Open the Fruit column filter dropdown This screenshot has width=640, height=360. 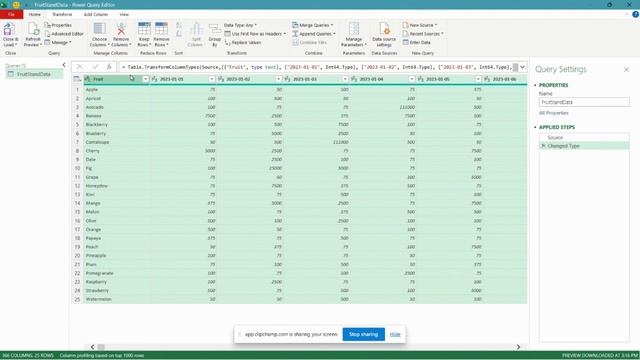pyautogui.click(x=146, y=79)
